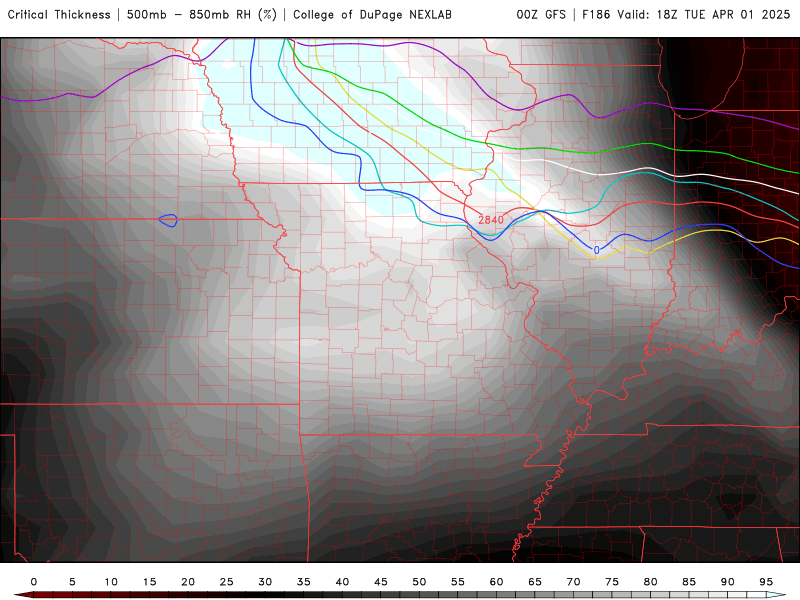Viewport: 800px width, 600px height.
Task: Click the "50" value on the color scale
Action: click(419, 582)
